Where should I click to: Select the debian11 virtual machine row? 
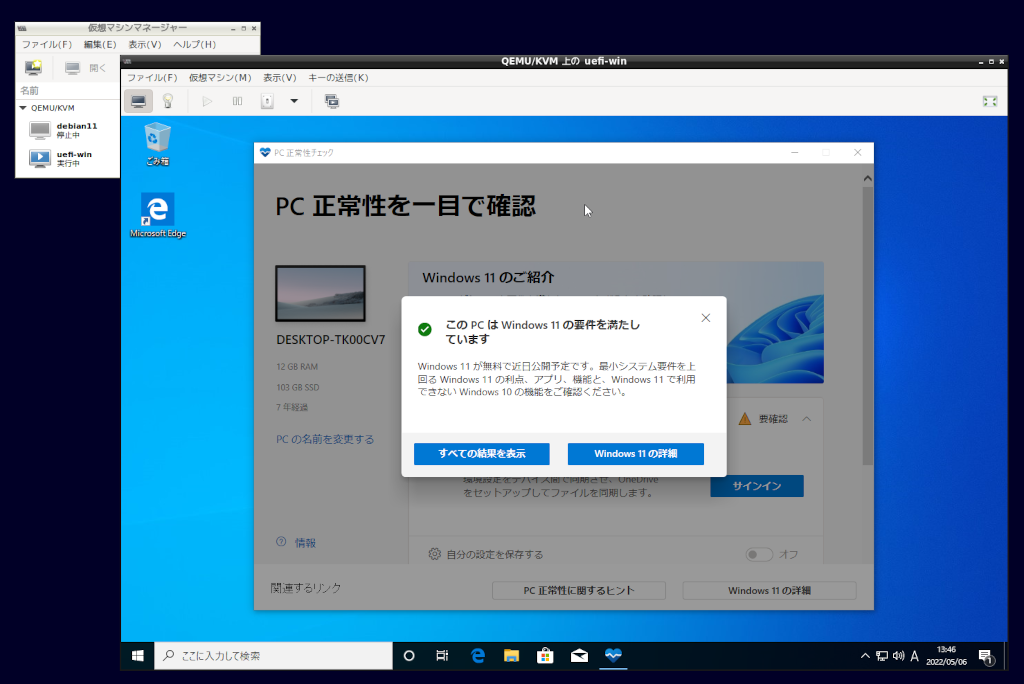(68, 130)
